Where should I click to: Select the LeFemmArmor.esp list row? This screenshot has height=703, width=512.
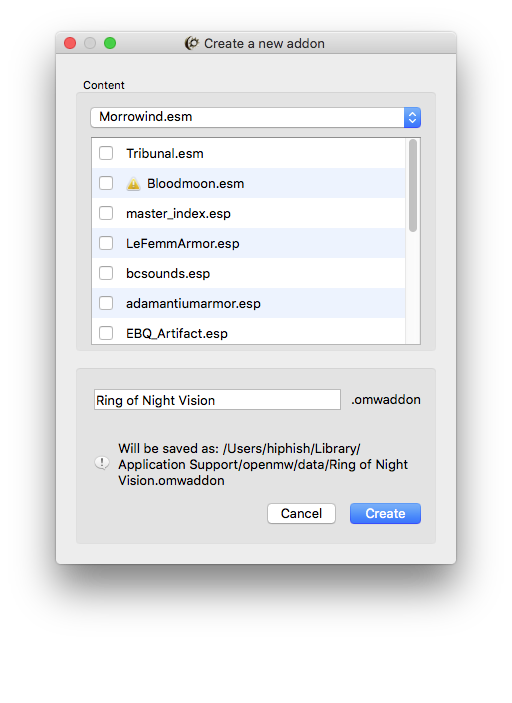(x=249, y=243)
